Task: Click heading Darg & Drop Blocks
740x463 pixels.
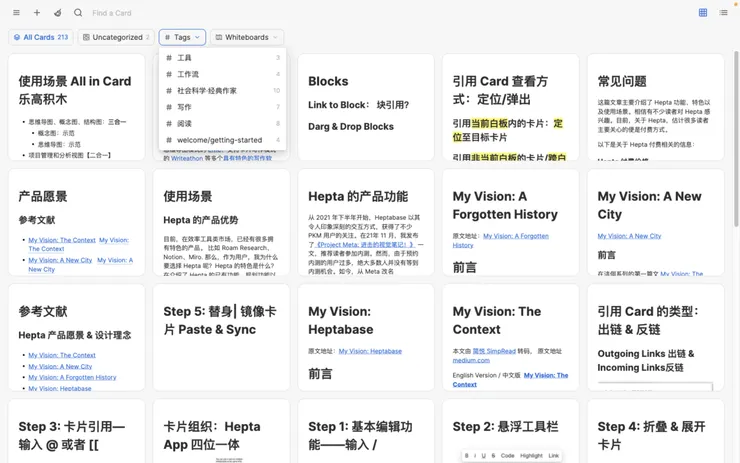Action: (351, 126)
